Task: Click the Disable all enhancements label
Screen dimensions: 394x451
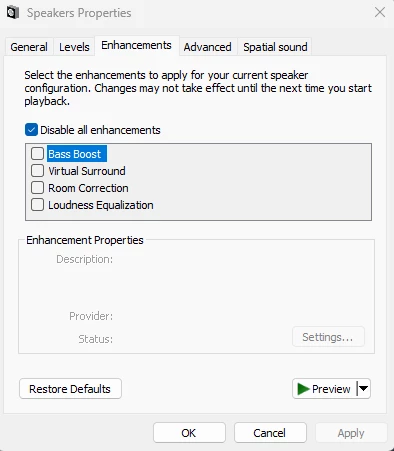Action: (100, 130)
